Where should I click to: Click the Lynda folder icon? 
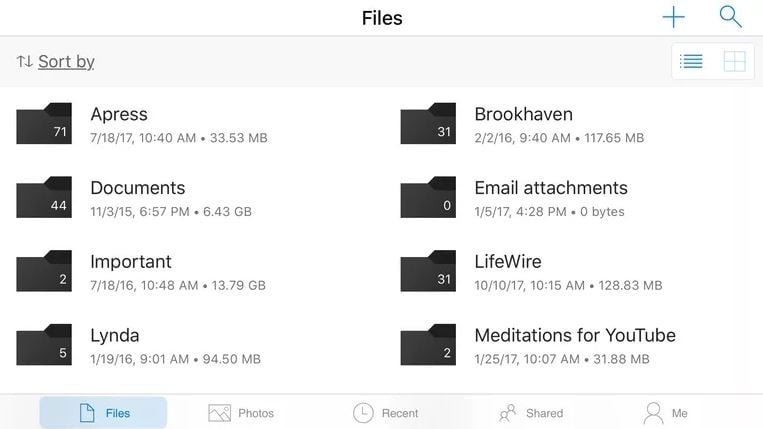tap(44, 346)
